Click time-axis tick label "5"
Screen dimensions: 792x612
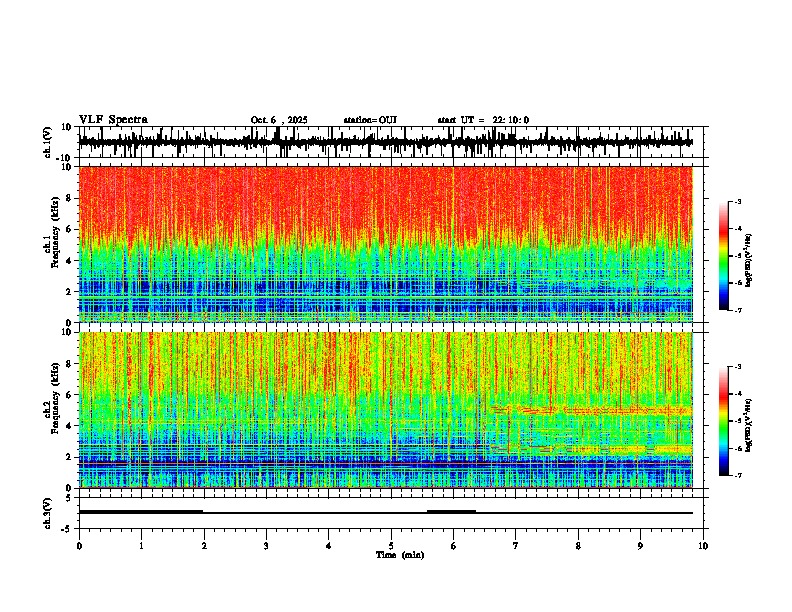click(x=391, y=546)
